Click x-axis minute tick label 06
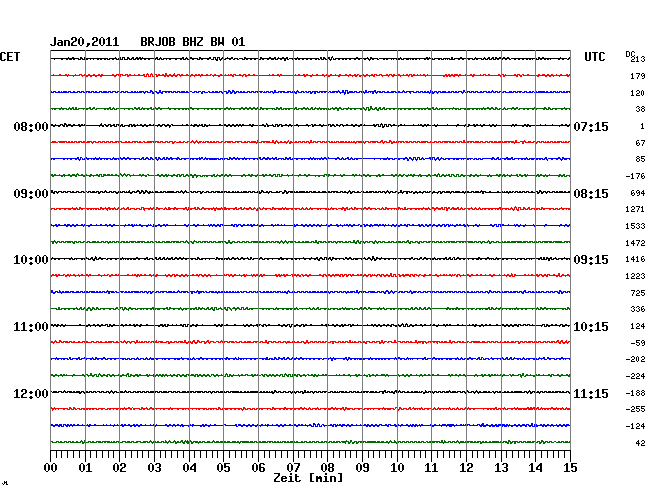This screenshot has width=650, height=494. coord(258,468)
